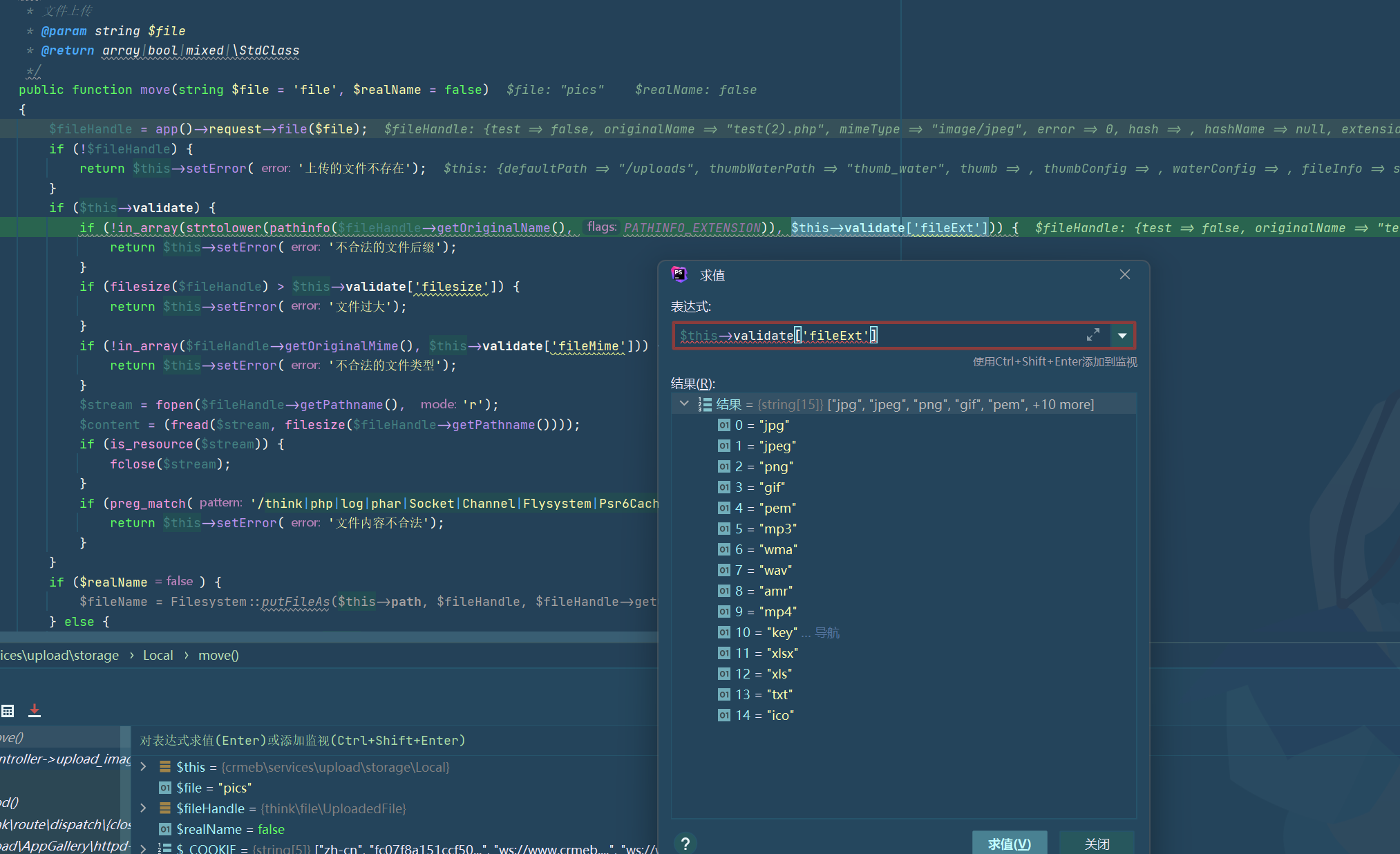1400x854 pixels.
Task: Close the Evaluate dialog with X
Action: (1125, 274)
